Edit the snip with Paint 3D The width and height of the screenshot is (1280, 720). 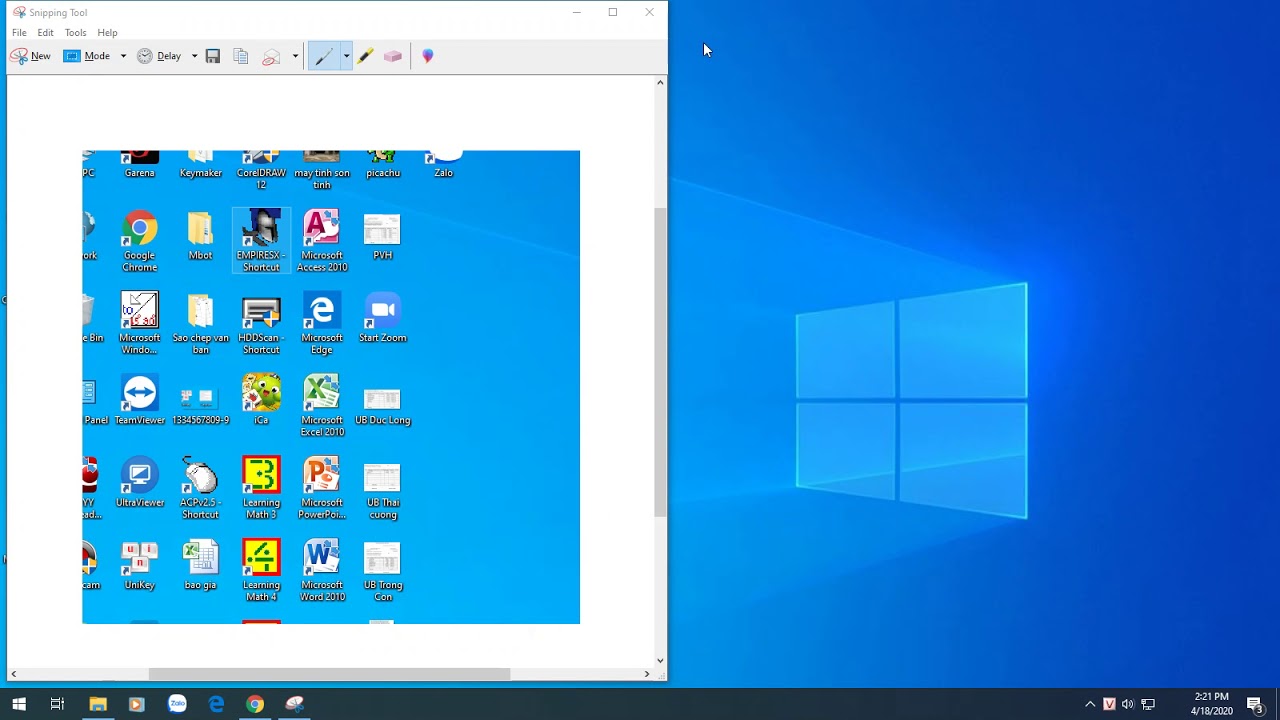(428, 56)
